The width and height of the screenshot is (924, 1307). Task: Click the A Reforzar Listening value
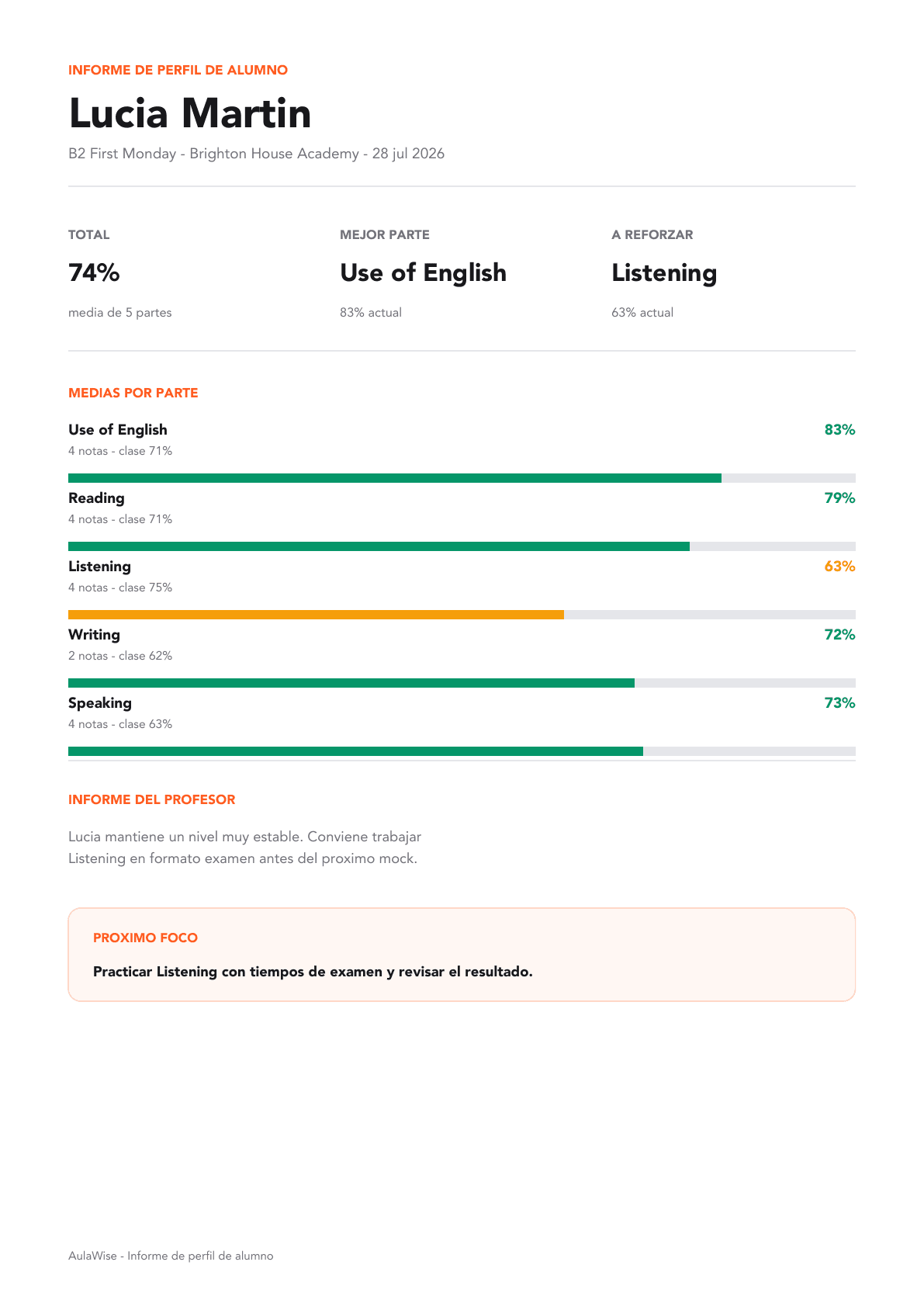(x=664, y=272)
